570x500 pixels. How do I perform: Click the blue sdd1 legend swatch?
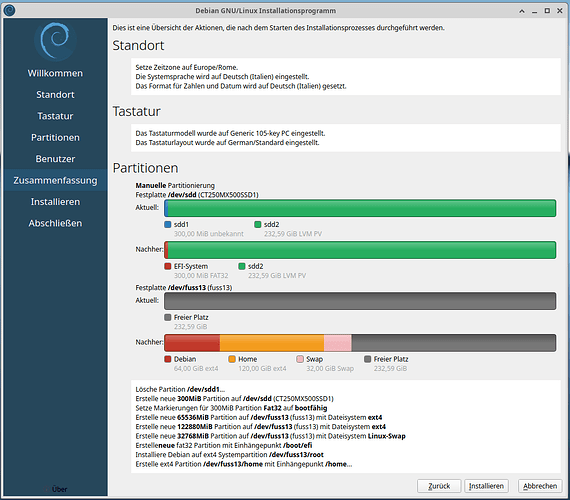(168, 224)
